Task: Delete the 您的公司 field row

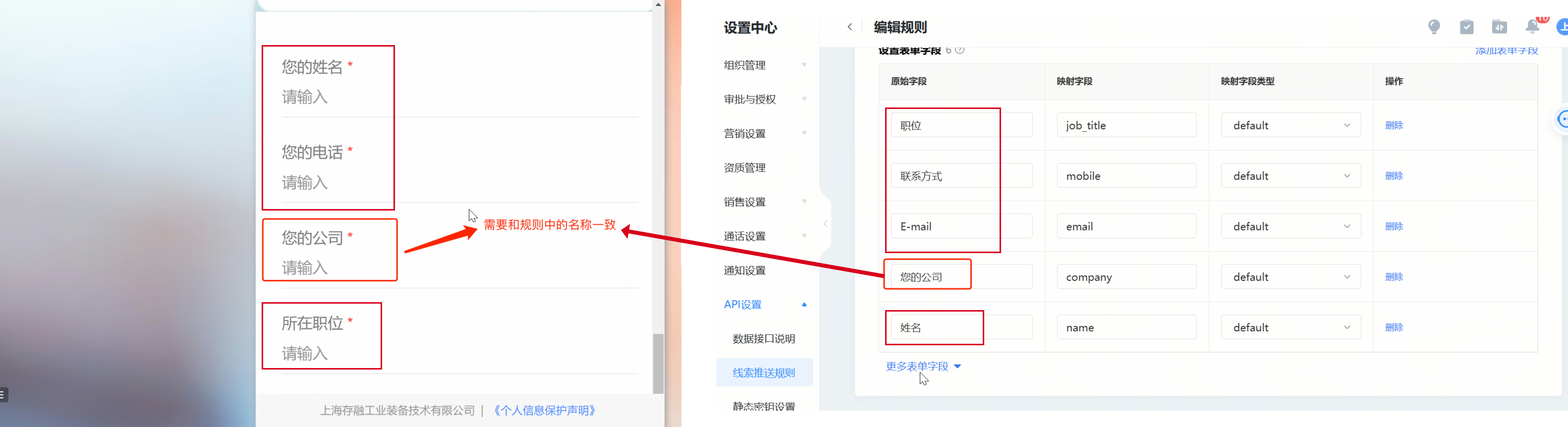Action: (1394, 277)
